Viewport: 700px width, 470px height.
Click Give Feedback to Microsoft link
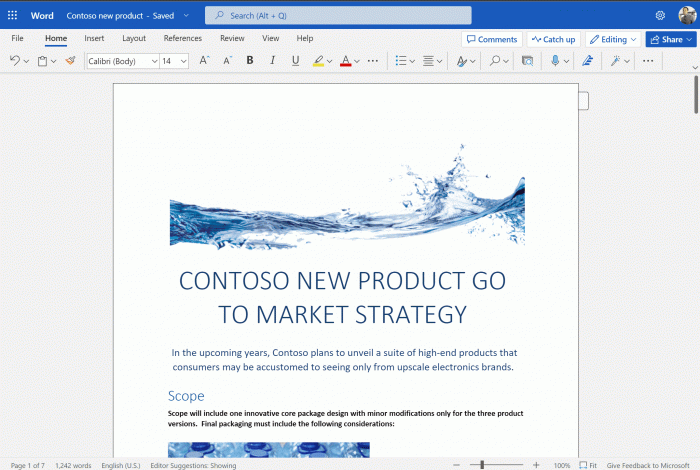point(648,465)
